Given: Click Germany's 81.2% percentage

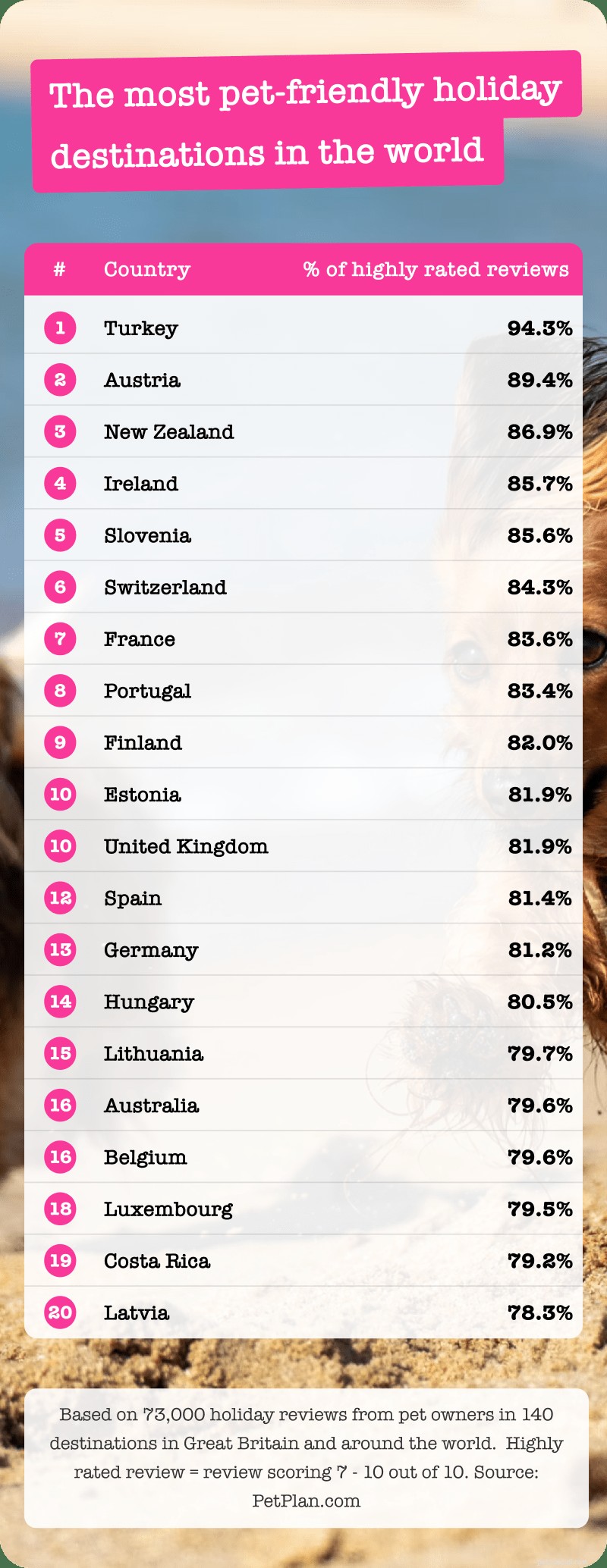Looking at the screenshot, I should click(540, 950).
